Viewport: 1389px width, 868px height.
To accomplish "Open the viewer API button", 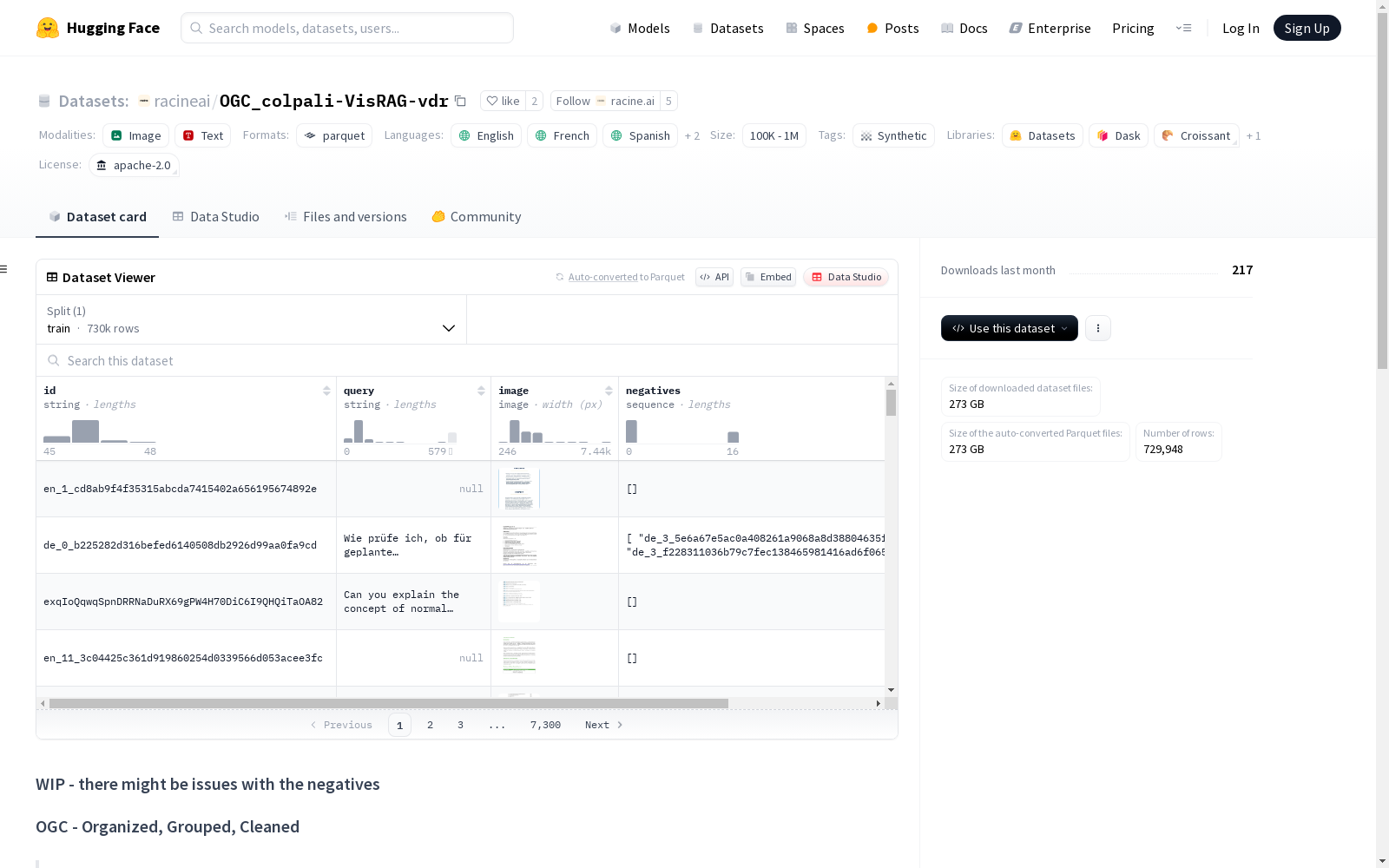I will [x=714, y=277].
